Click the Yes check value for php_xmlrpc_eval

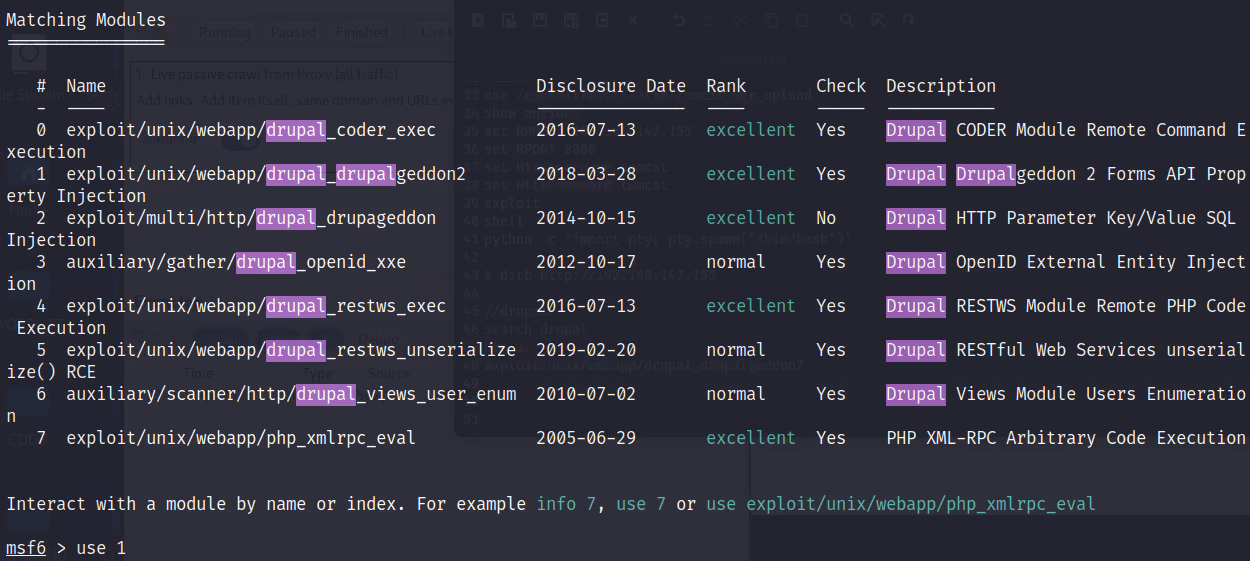click(831, 438)
